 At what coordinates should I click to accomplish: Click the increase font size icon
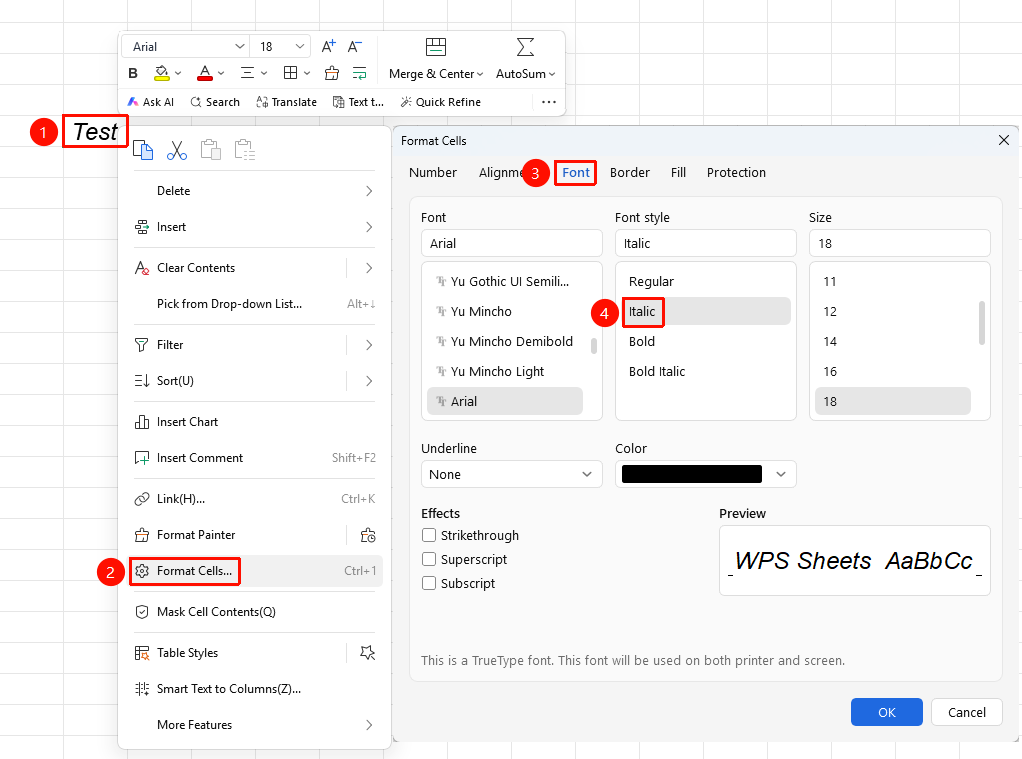(328, 46)
